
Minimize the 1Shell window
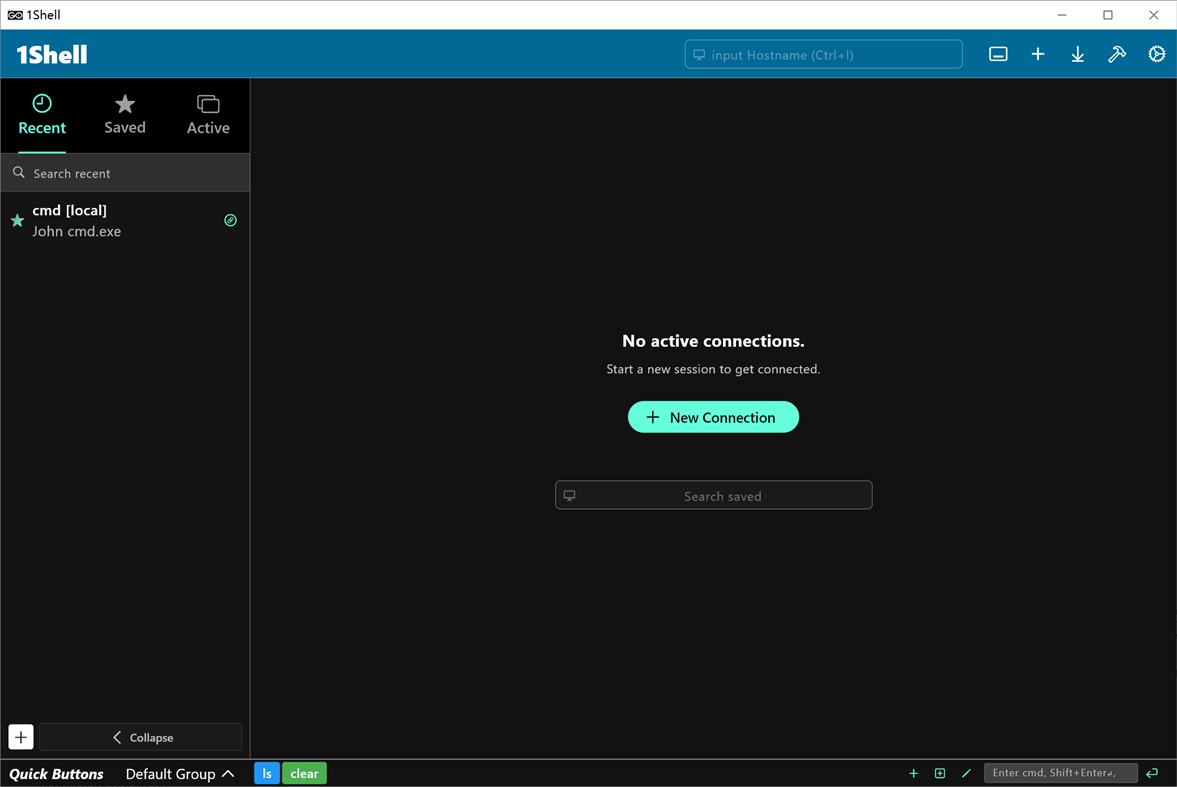pyautogui.click(x=1061, y=15)
